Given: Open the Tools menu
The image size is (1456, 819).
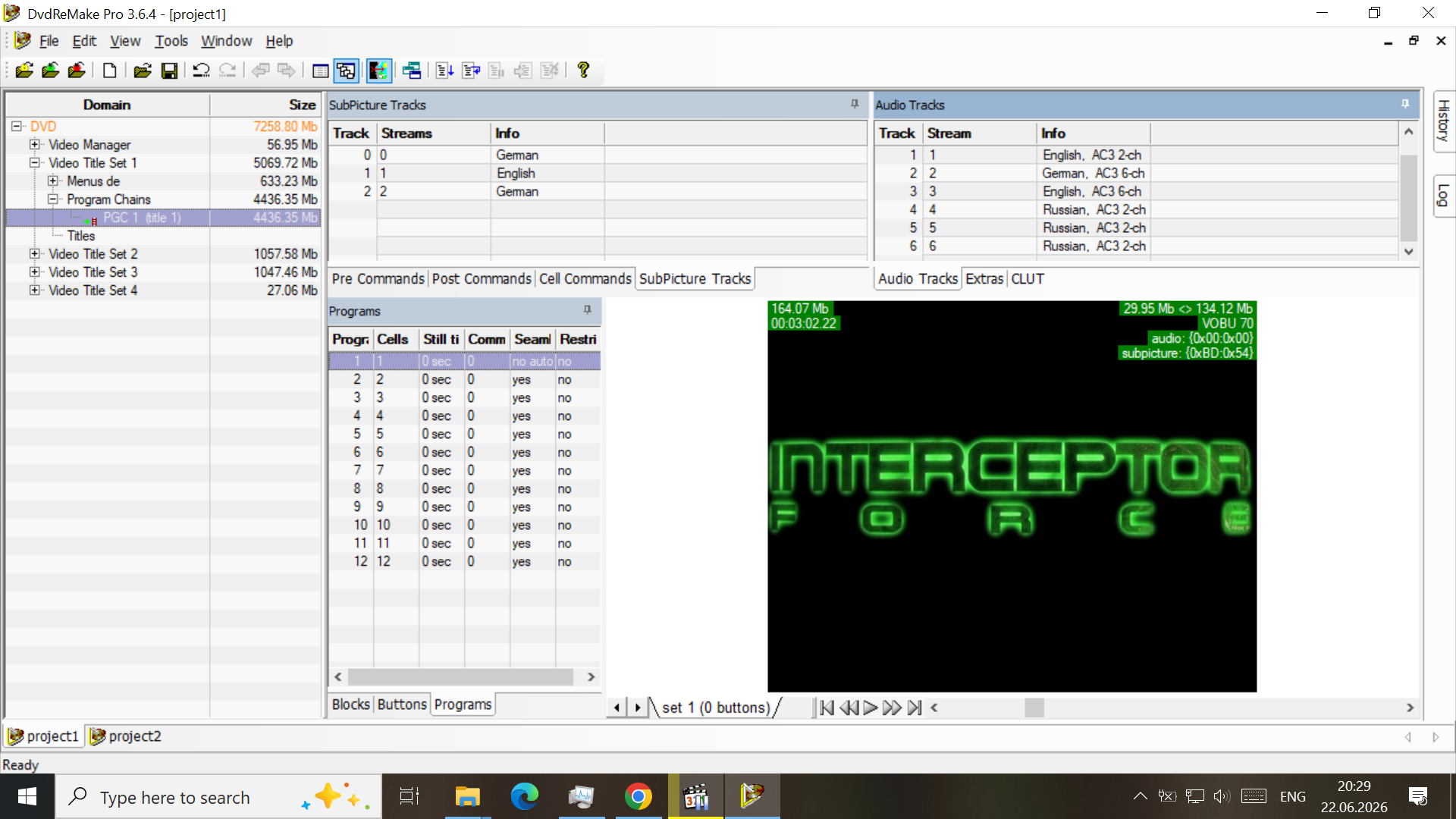Looking at the screenshot, I should 171,41.
